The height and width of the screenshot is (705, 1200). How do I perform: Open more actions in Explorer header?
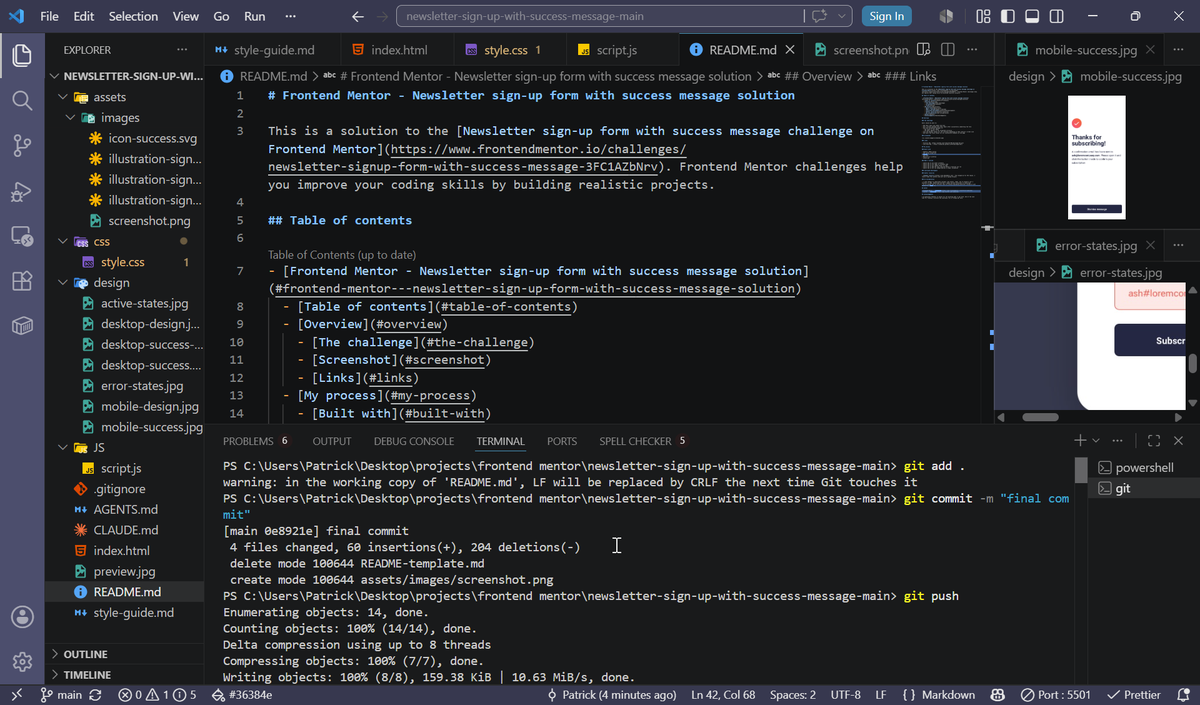coord(181,50)
